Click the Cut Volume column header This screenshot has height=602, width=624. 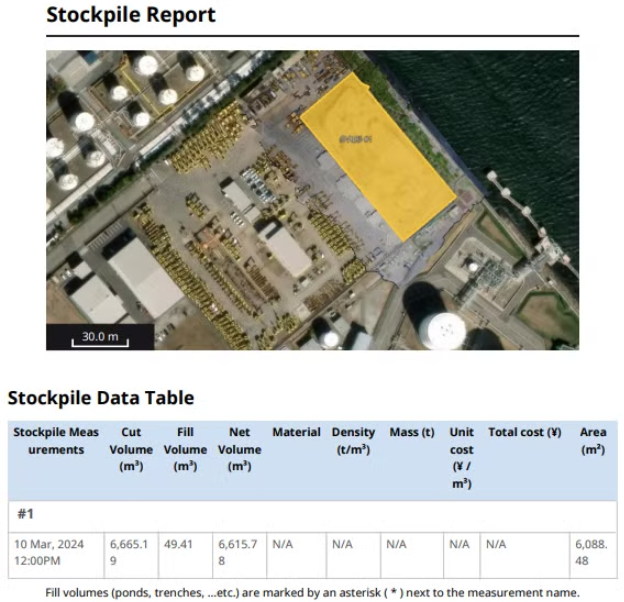point(130,449)
